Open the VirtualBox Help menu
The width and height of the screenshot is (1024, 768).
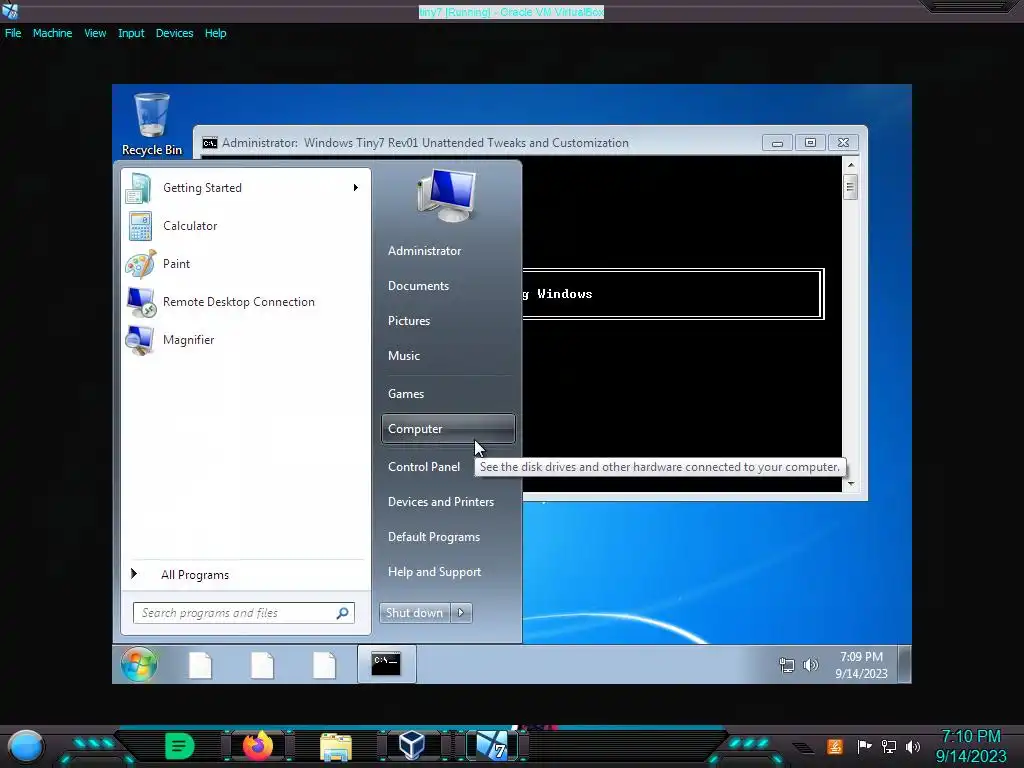(216, 33)
